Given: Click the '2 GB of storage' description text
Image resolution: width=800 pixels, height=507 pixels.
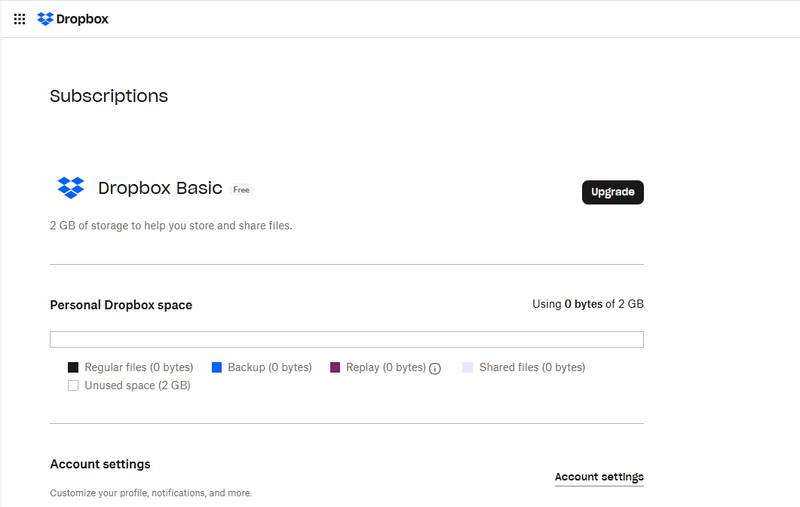Looking at the screenshot, I should tap(171, 226).
